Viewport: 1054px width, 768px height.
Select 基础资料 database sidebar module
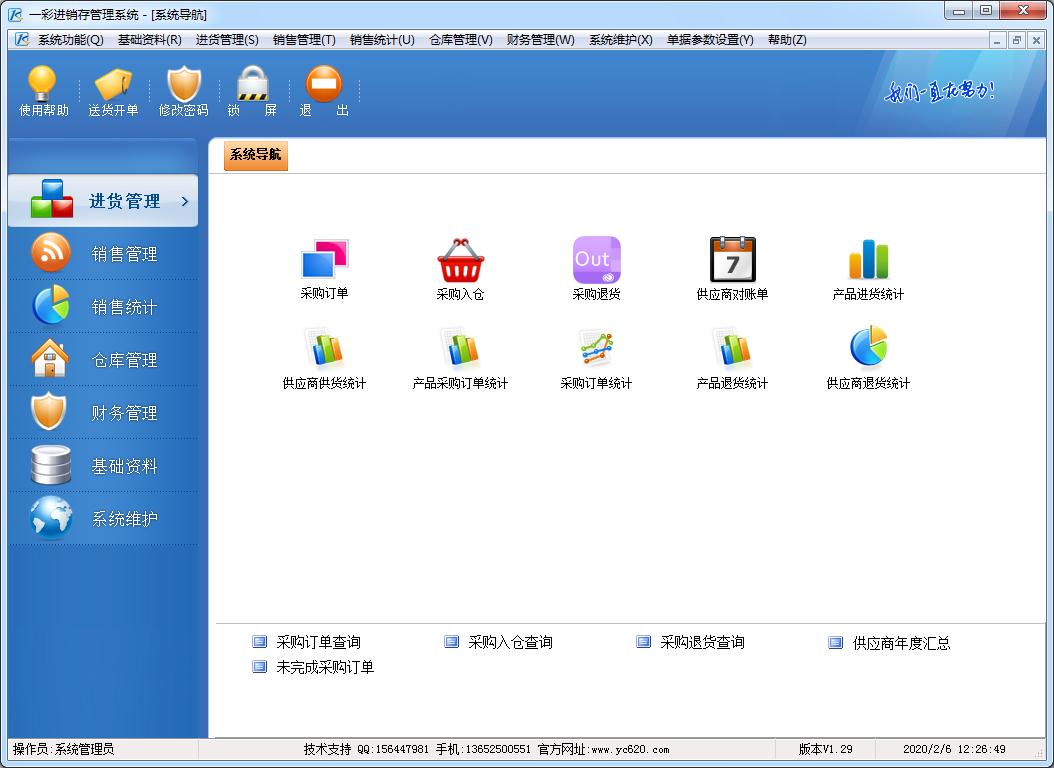tap(103, 466)
